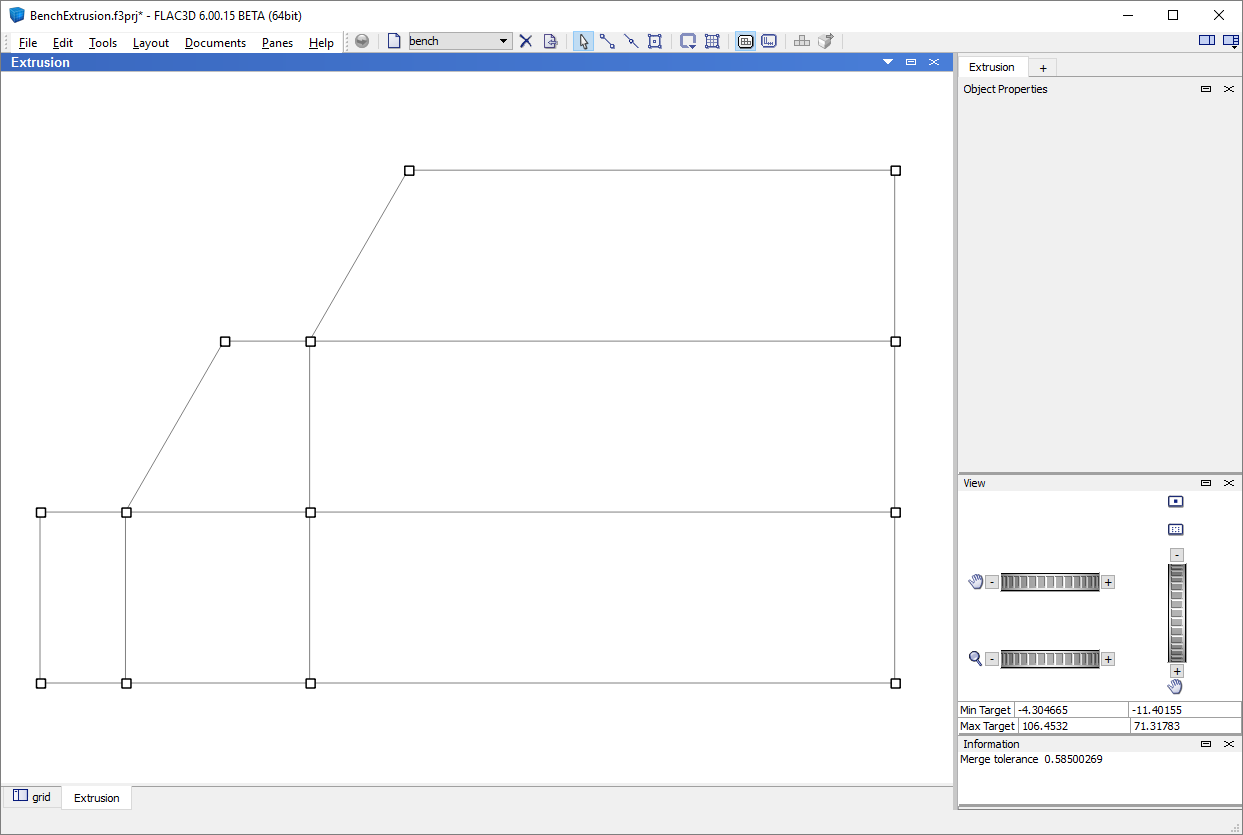Image resolution: width=1243 pixels, height=835 pixels.
Task: Choose the point-and-edge drawing tool
Action: point(607,41)
